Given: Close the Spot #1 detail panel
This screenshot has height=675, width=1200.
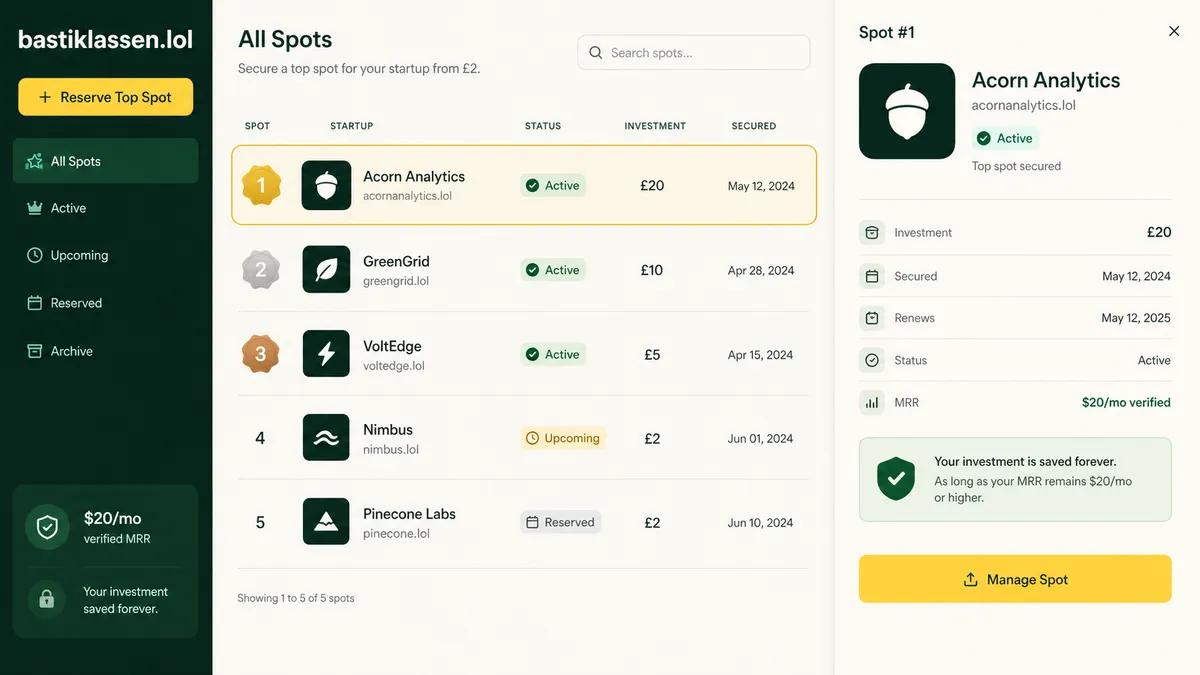Looking at the screenshot, I should click(1174, 31).
